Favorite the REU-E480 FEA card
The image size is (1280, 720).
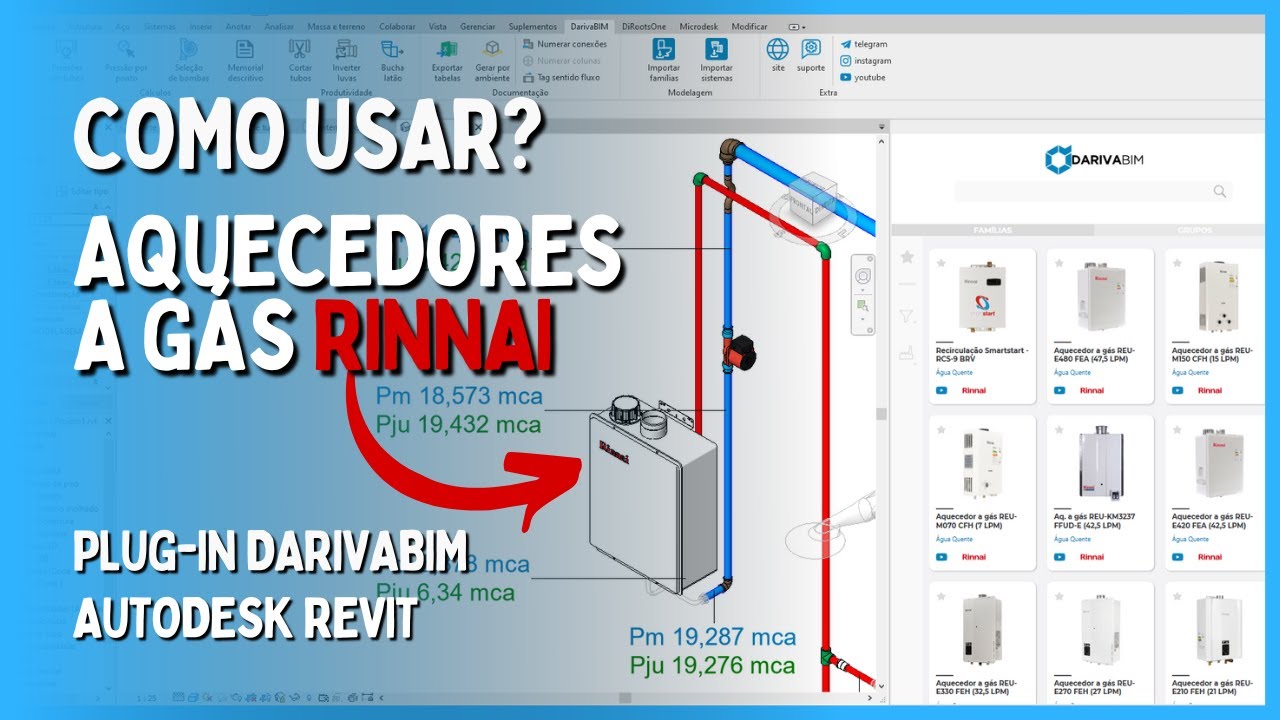tap(1059, 263)
